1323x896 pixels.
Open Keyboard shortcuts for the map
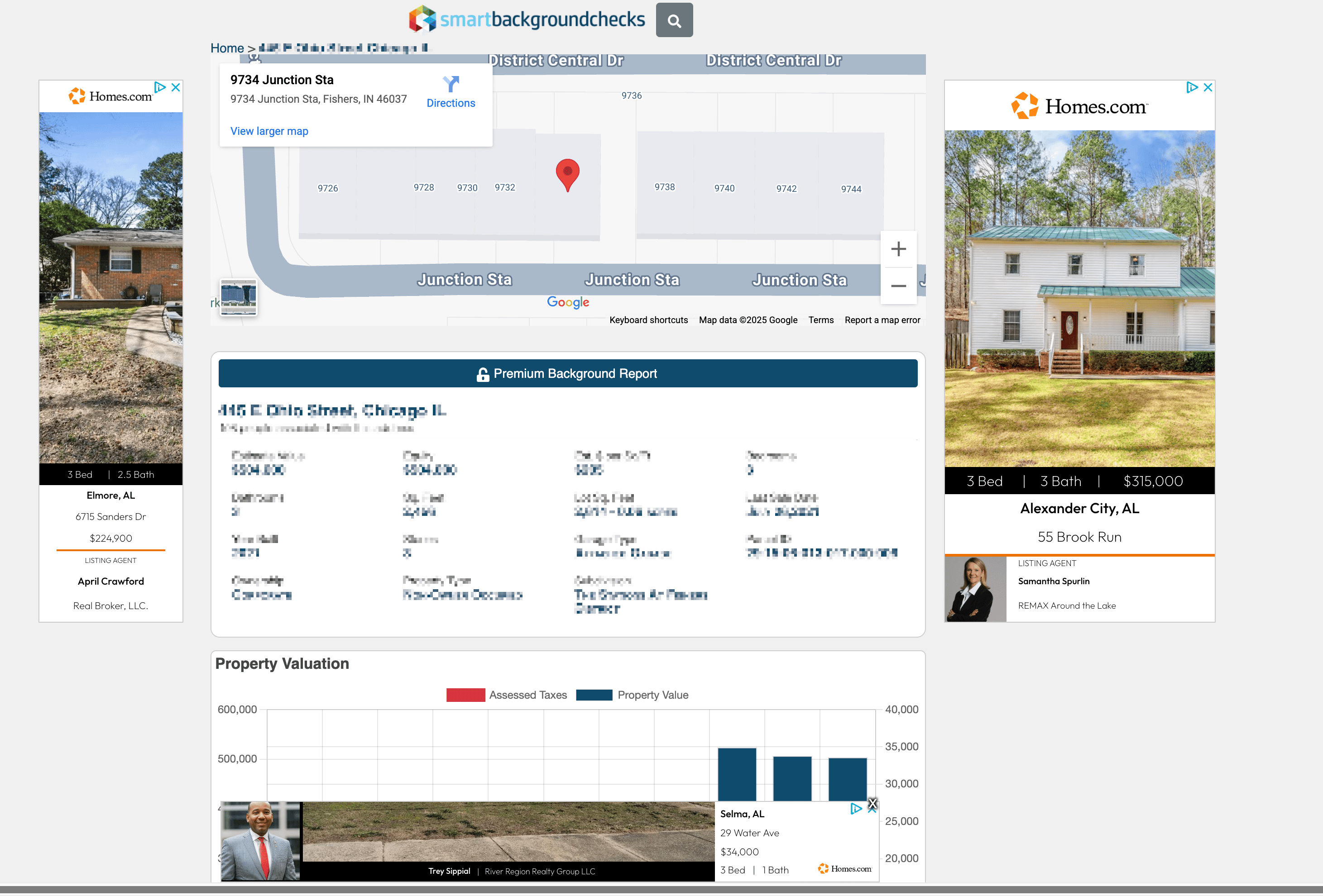tap(648, 320)
